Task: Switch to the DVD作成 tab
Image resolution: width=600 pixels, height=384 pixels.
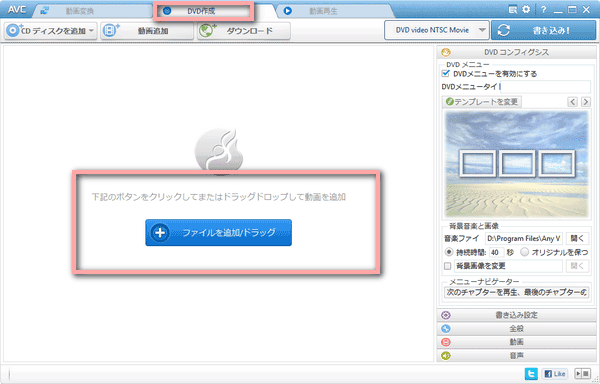Action: point(203,11)
